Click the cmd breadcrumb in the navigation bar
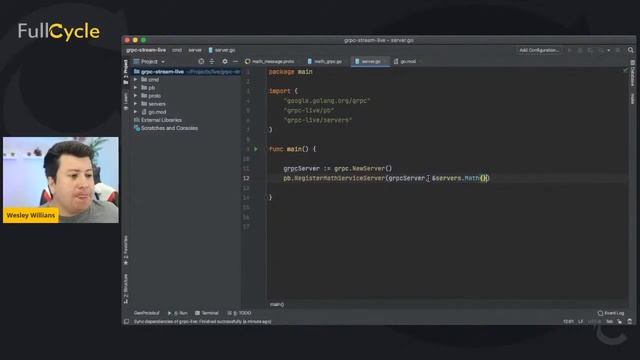 pyautogui.click(x=177, y=50)
